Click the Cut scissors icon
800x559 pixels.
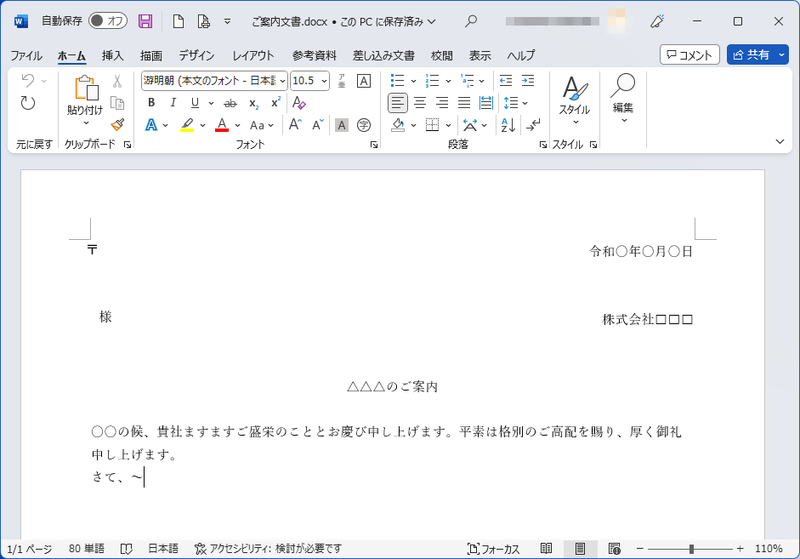point(117,81)
